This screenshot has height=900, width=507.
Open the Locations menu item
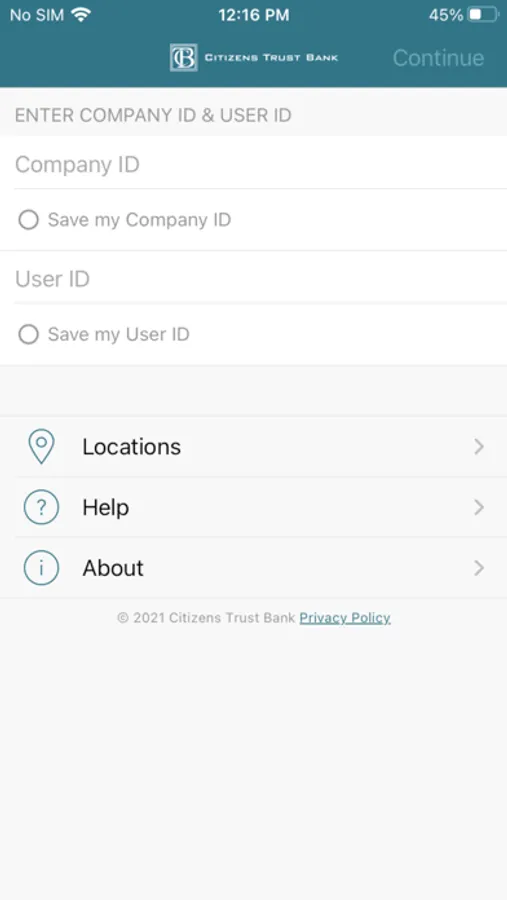(x=253, y=447)
